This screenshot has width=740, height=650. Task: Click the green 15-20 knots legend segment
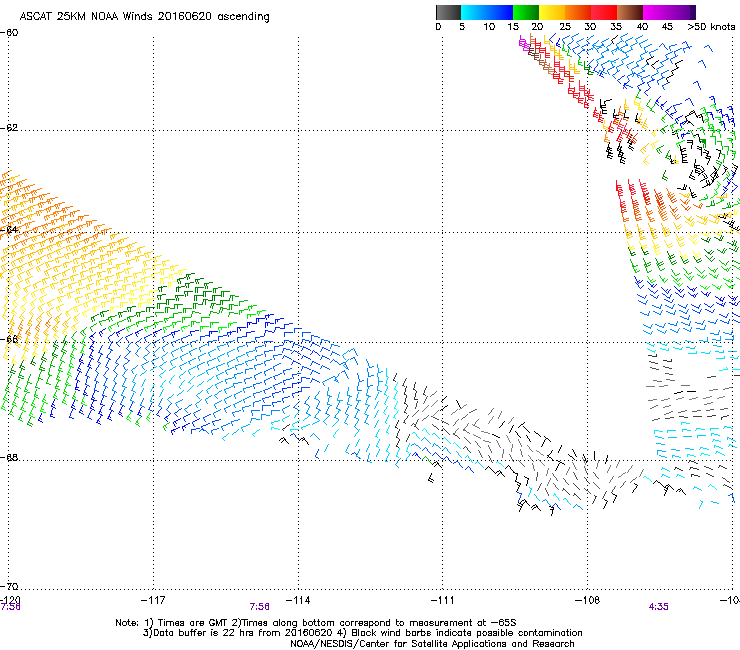[x=526, y=12]
